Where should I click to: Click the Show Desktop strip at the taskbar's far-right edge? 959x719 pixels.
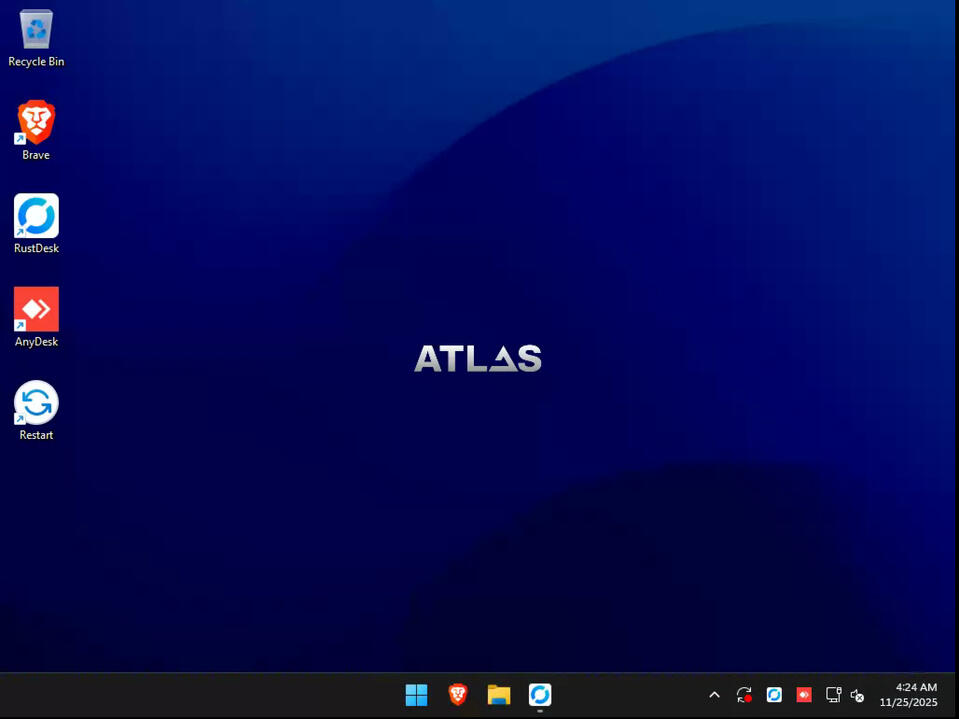pyautogui.click(x=955, y=695)
